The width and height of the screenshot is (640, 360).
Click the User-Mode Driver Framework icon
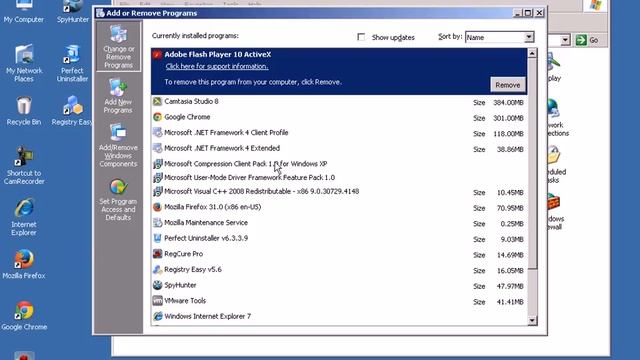(158, 178)
